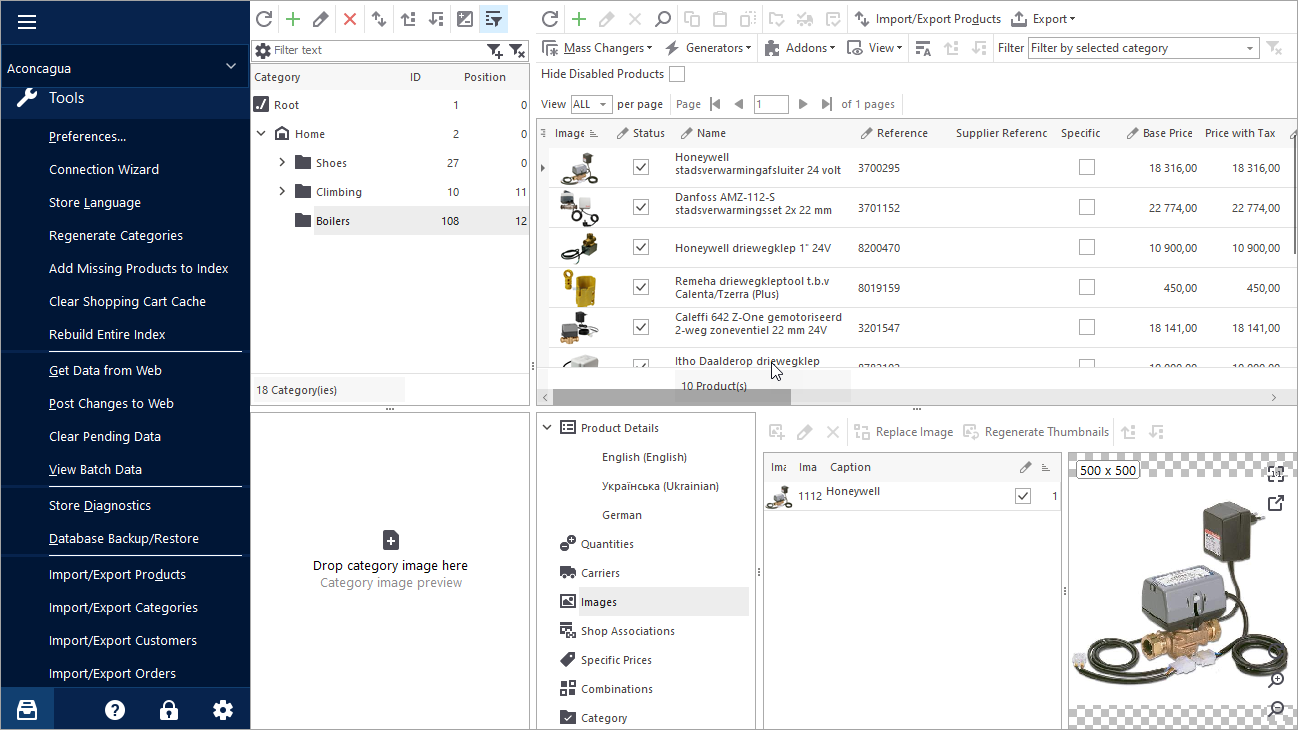Select Images in the product details tree
1298x730 pixels.
[x=598, y=601]
